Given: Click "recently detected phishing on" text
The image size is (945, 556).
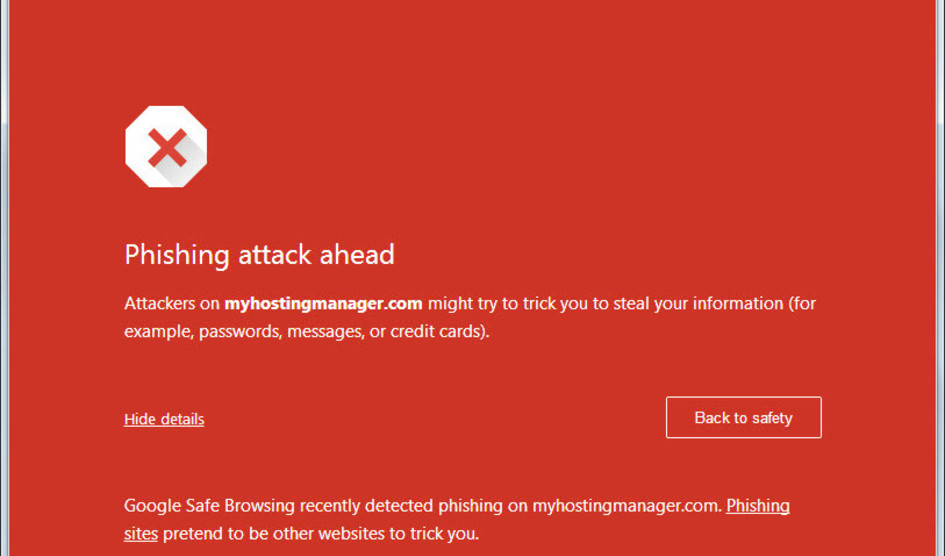Looking at the screenshot, I should pos(414,506).
